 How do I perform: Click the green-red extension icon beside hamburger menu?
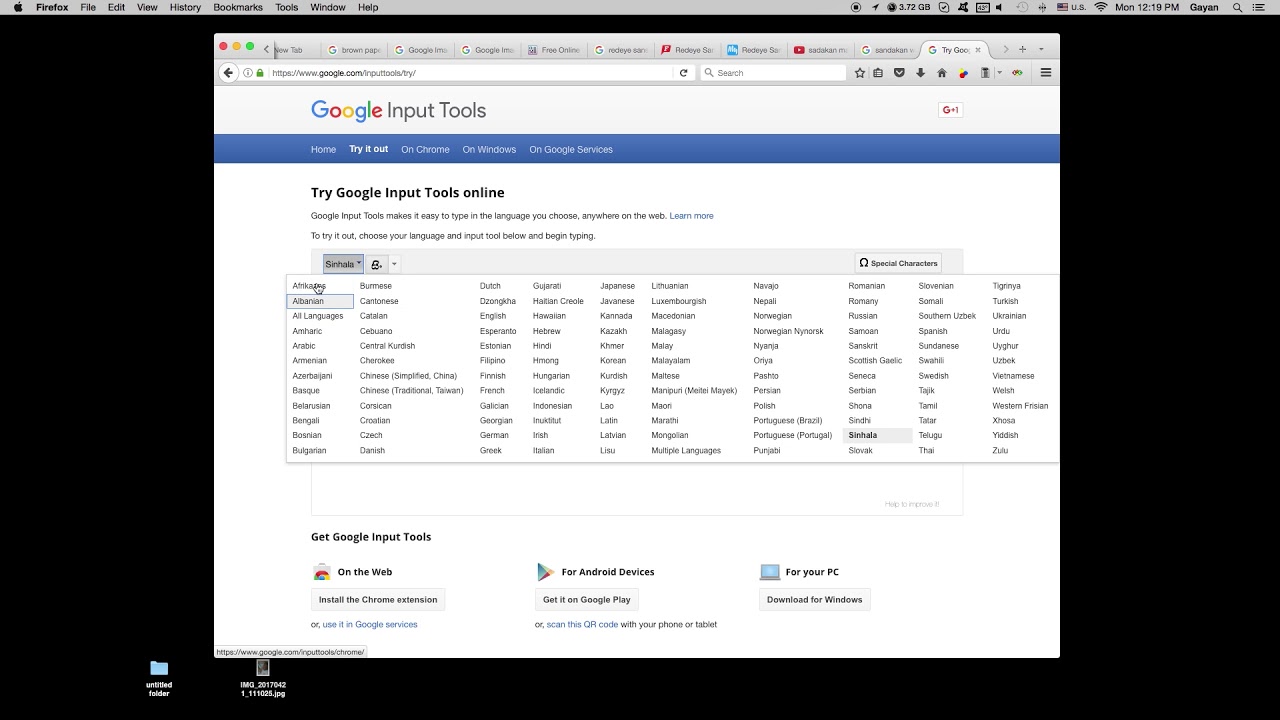[1017, 73]
